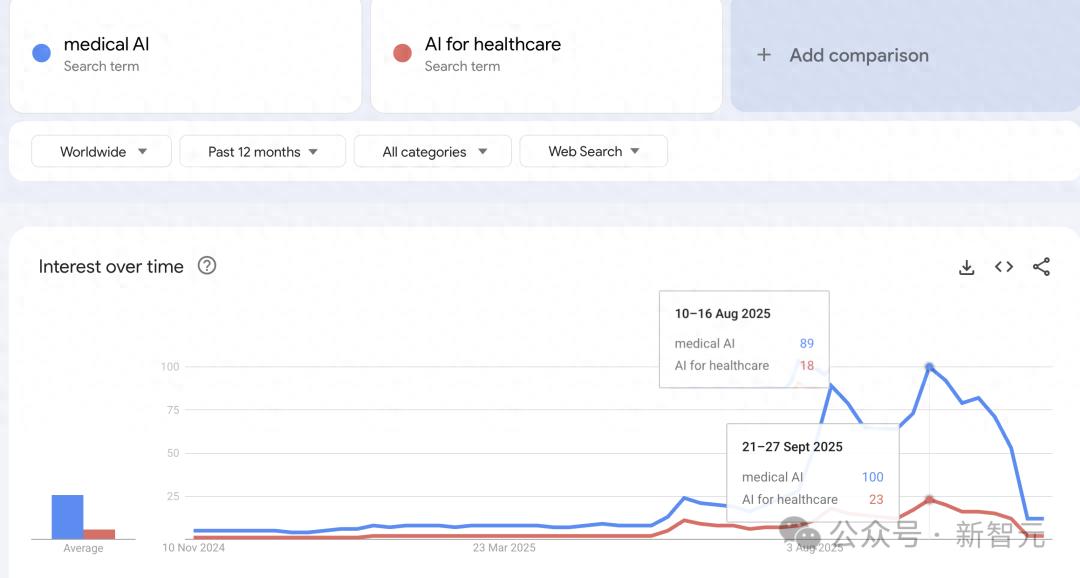Edit the AI for healthcare search term
The width and height of the screenshot is (1080, 578).
546,55
